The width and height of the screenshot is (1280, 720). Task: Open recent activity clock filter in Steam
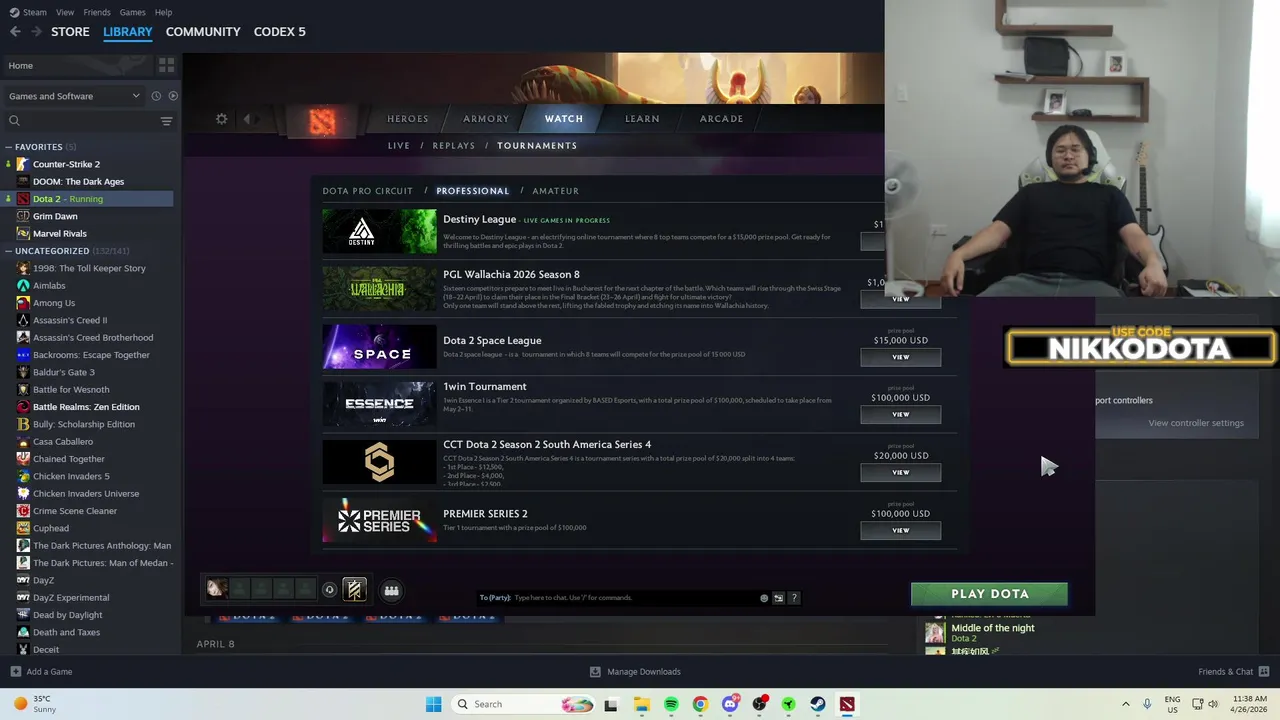tap(156, 96)
